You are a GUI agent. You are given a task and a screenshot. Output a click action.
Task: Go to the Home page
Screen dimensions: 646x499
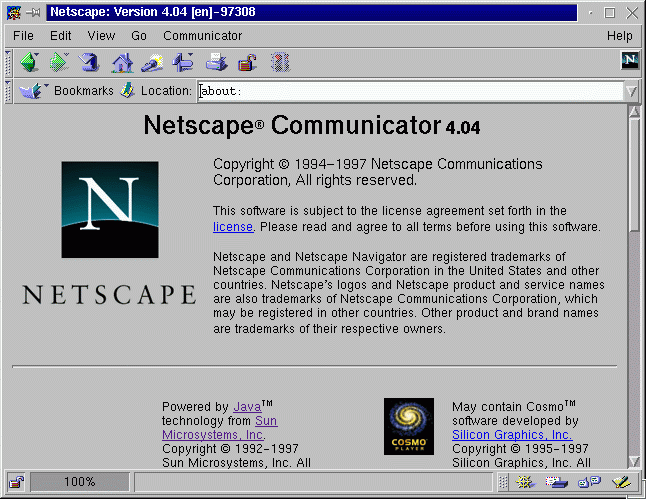click(x=122, y=63)
